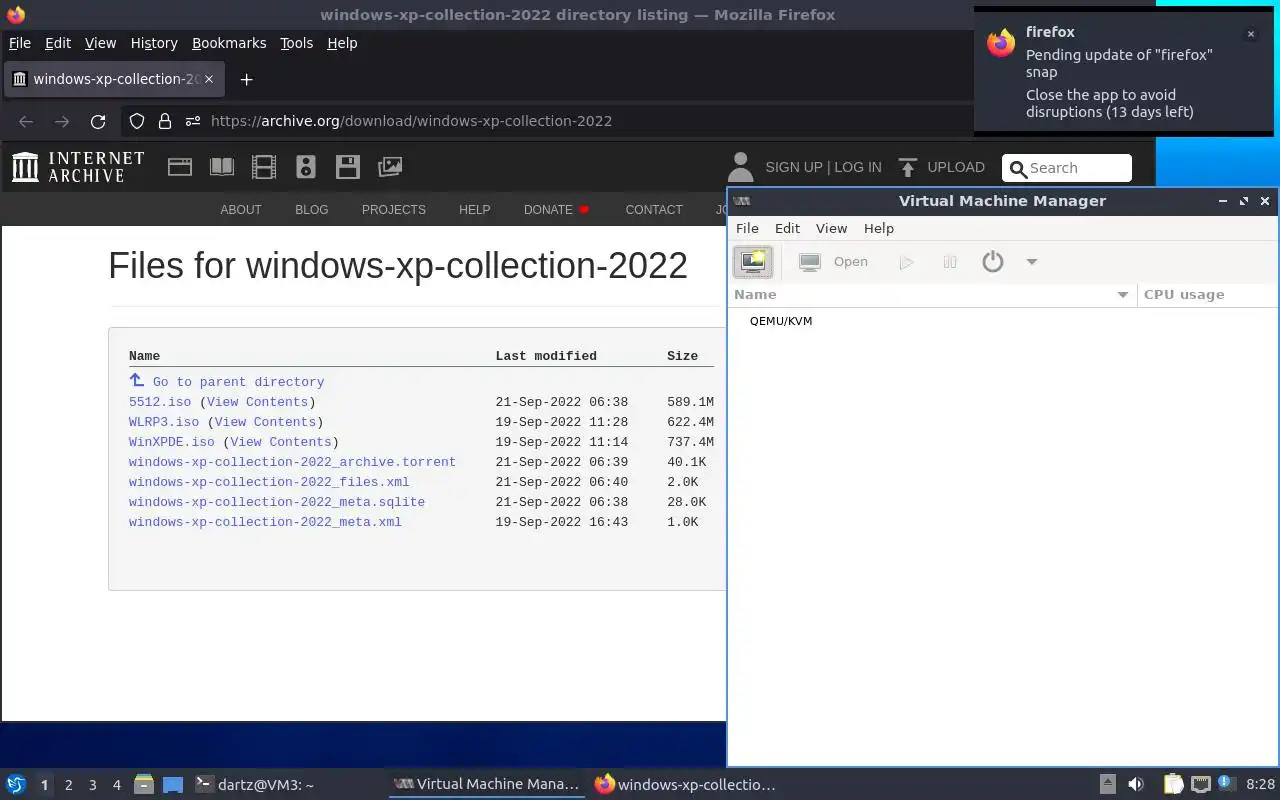Click the UPLOAD link

[x=942, y=167]
